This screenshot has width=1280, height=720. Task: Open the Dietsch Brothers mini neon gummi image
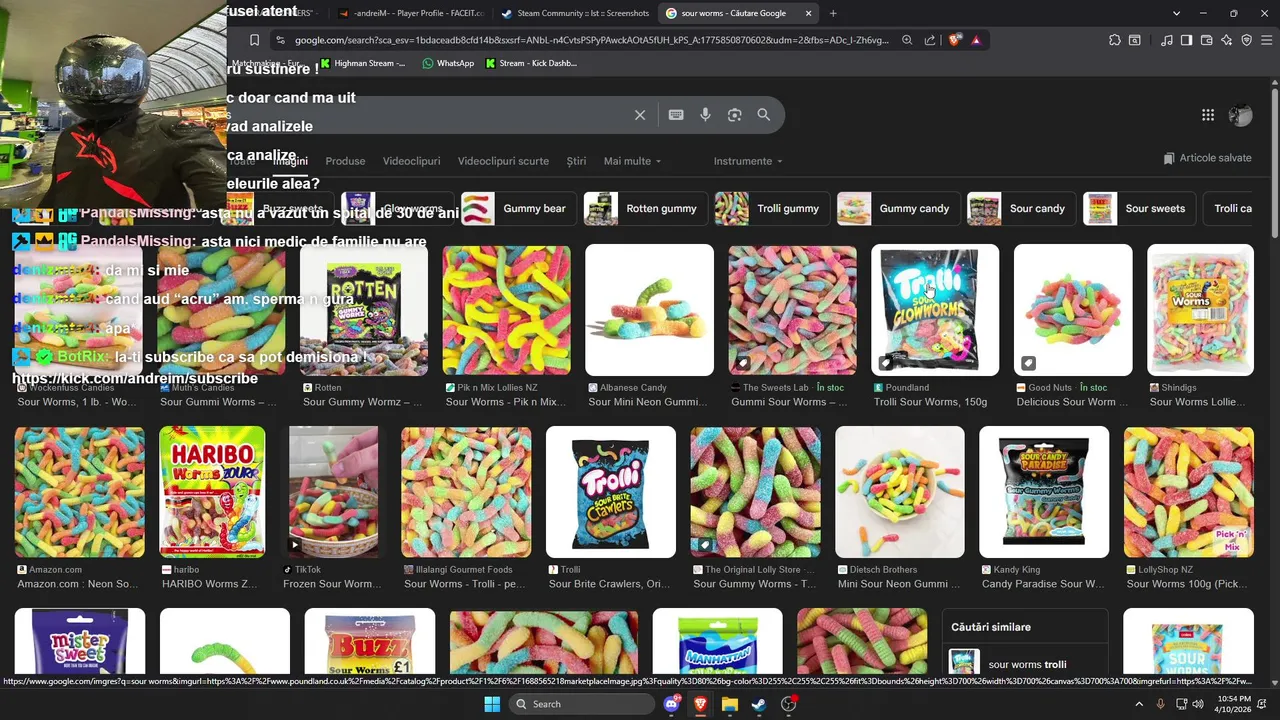point(900,492)
